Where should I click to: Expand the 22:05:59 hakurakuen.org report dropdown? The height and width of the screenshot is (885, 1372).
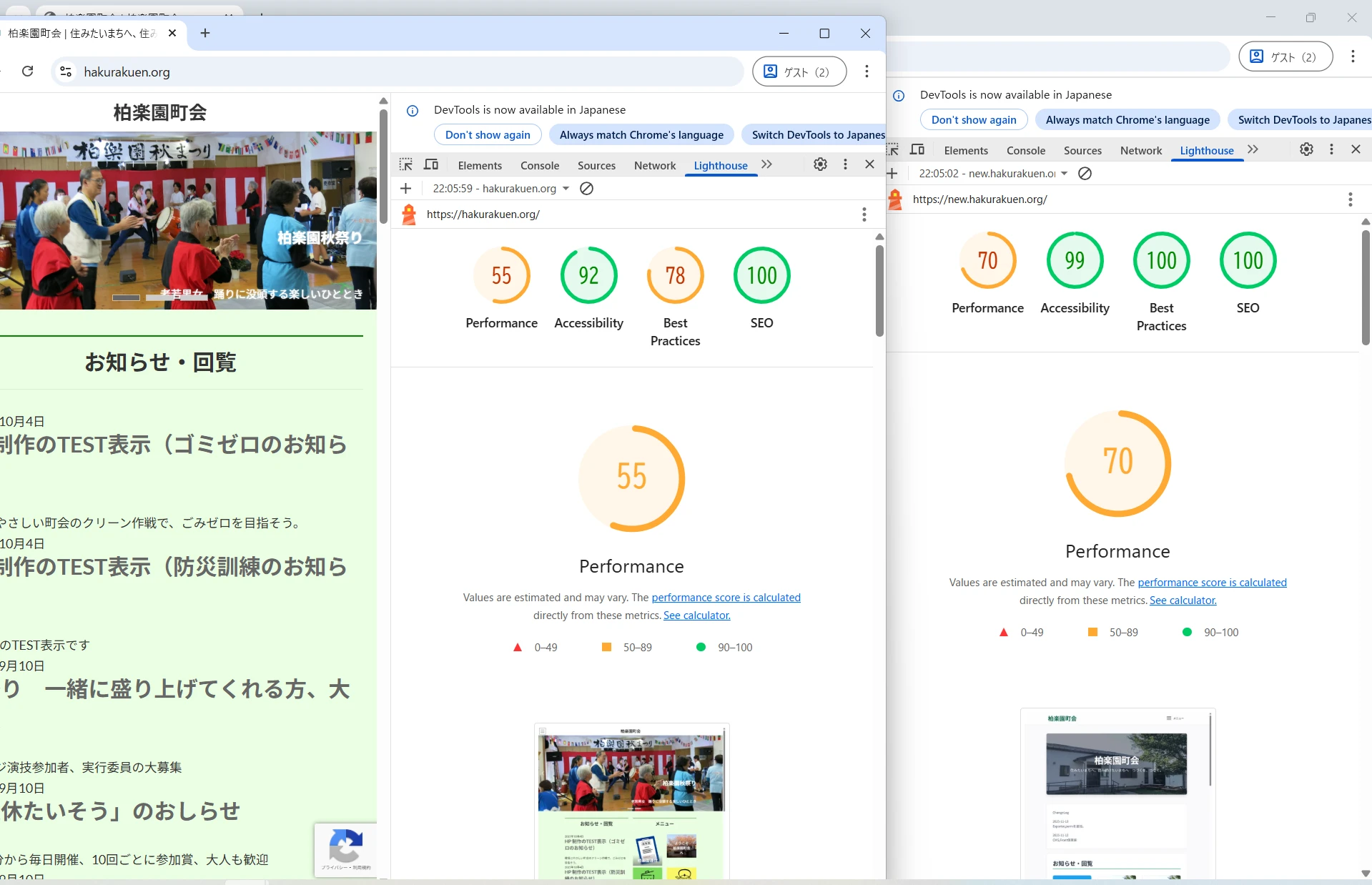(566, 189)
